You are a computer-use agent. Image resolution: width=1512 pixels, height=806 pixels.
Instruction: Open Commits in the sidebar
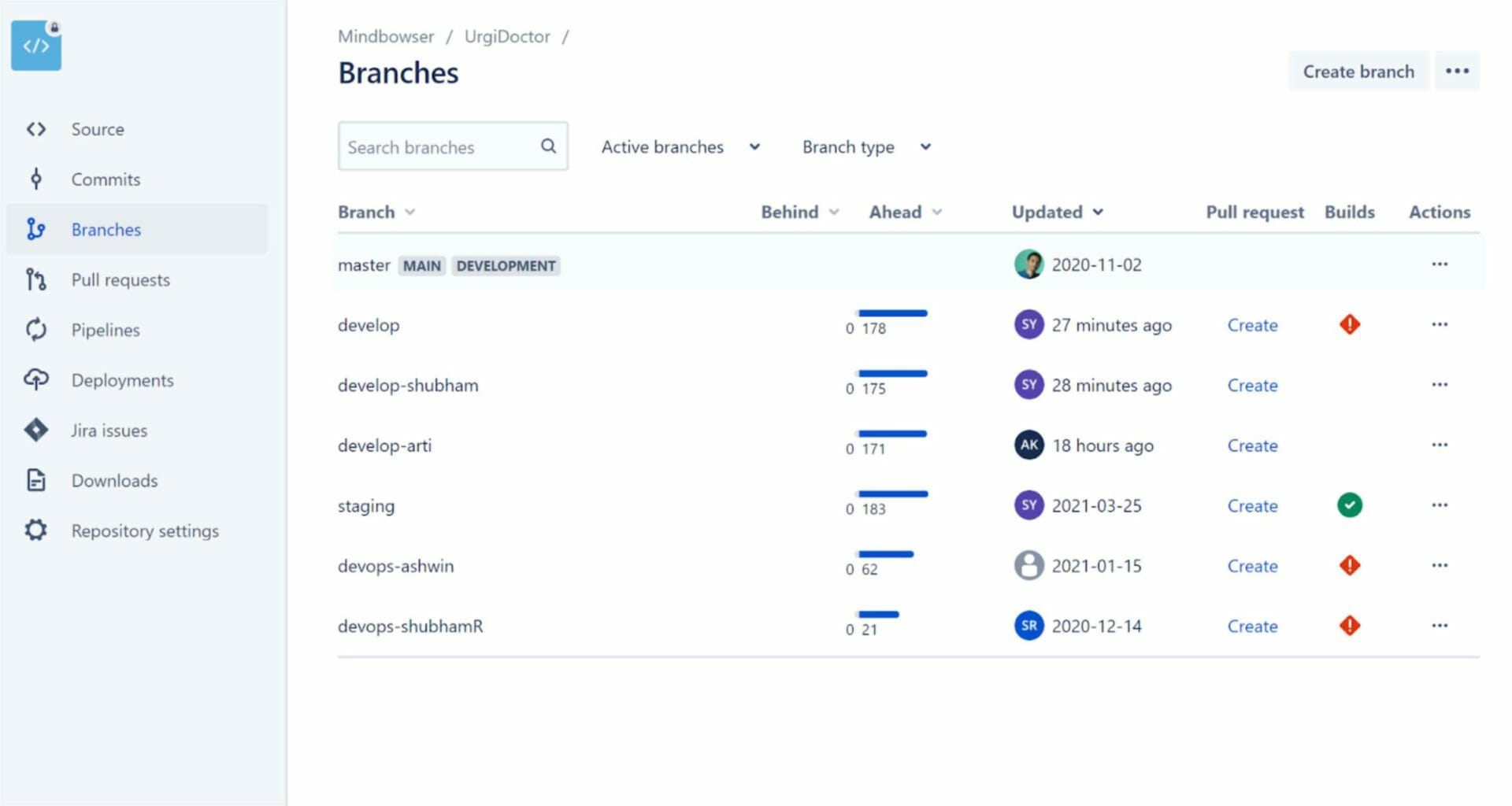point(137,179)
